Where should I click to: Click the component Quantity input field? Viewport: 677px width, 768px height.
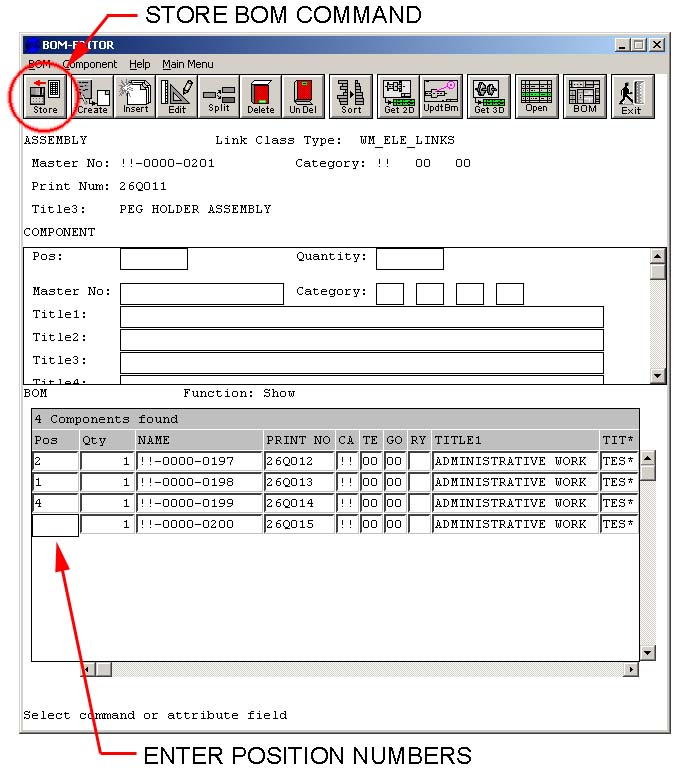pos(409,259)
